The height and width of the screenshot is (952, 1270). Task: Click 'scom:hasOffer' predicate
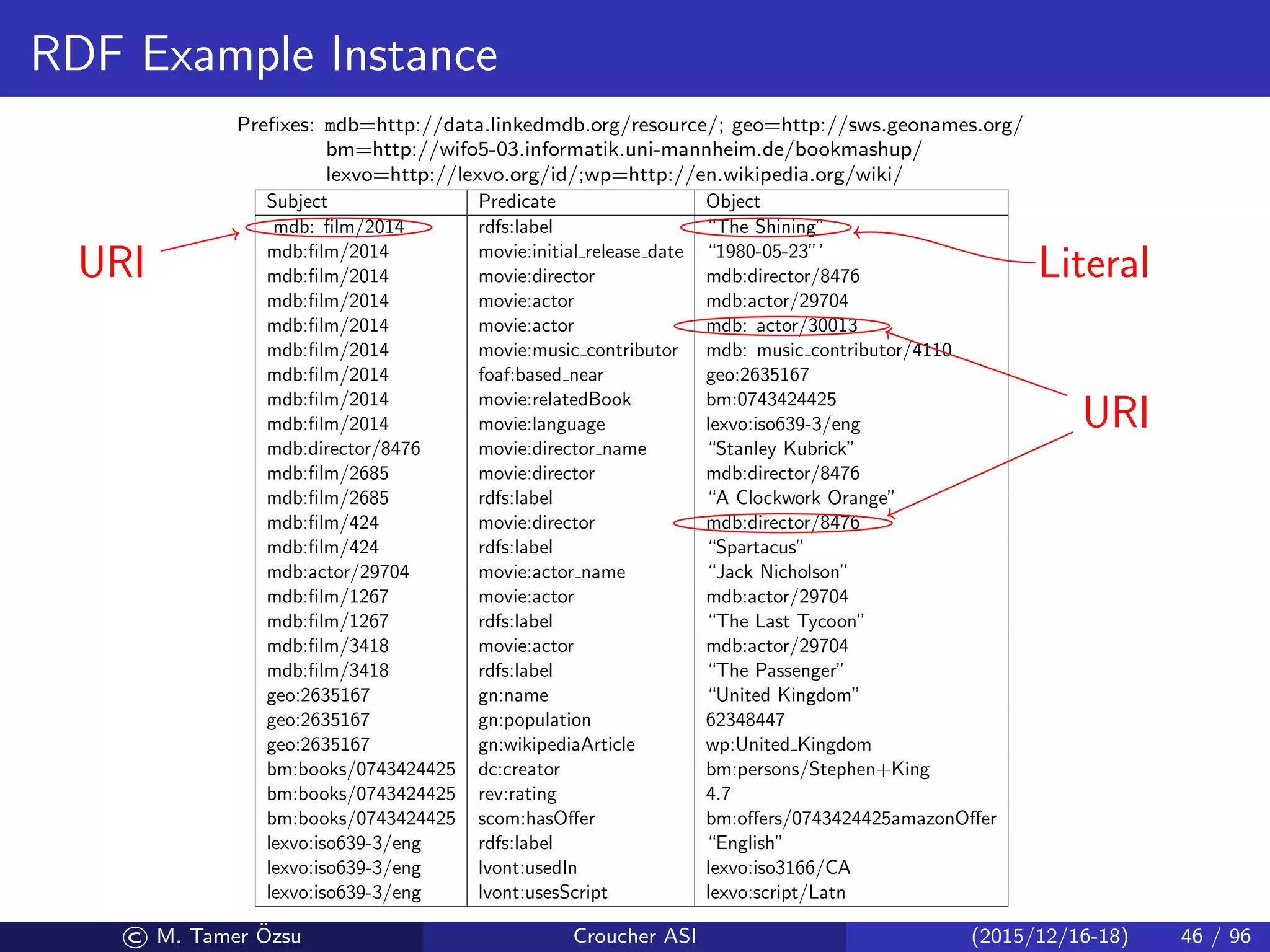pyautogui.click(x=536, y=819)
